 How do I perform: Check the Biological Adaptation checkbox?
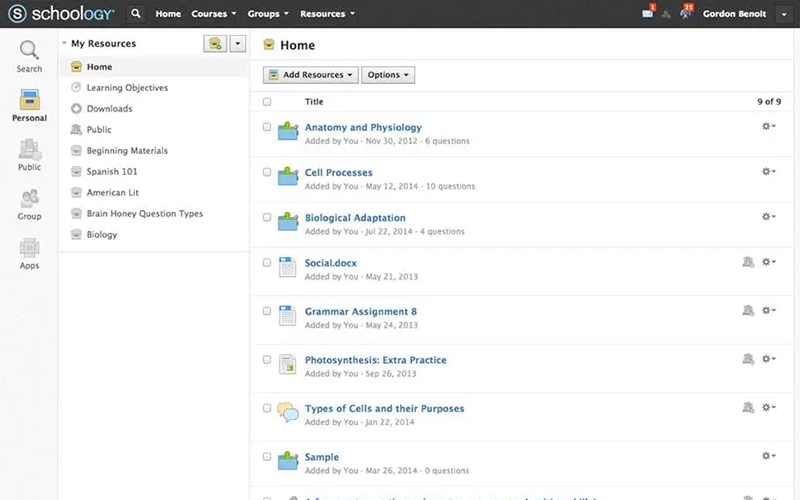click(267, 217)
